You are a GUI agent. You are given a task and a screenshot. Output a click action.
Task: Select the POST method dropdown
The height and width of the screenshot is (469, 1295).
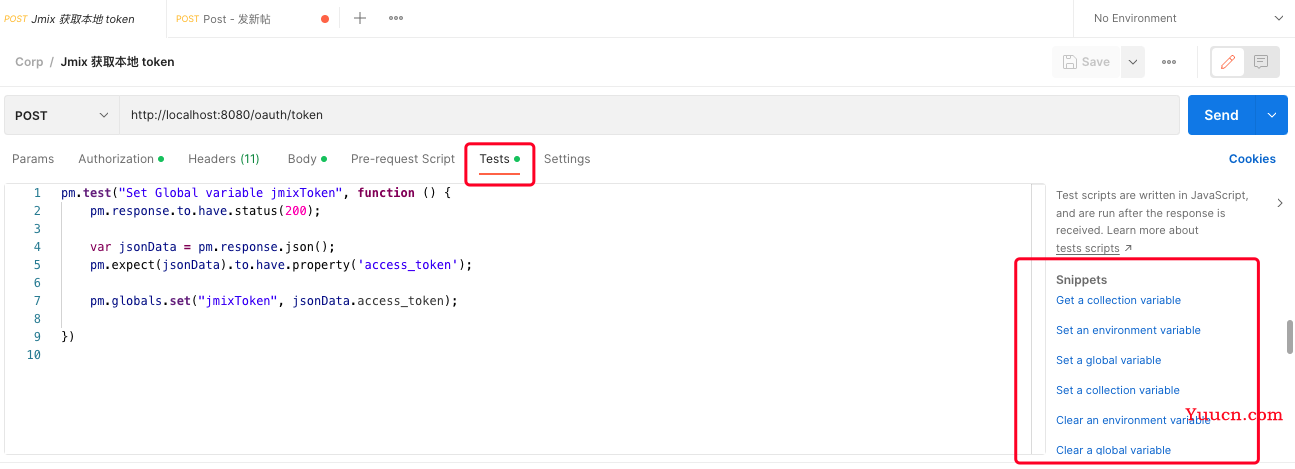point(62,115)
